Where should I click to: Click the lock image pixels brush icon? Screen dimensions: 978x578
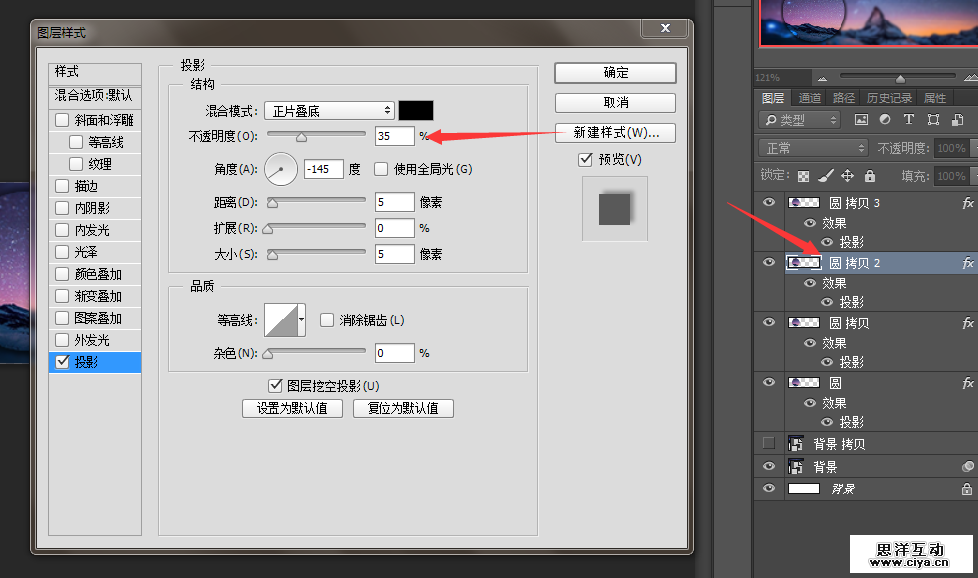pos(825,176)
